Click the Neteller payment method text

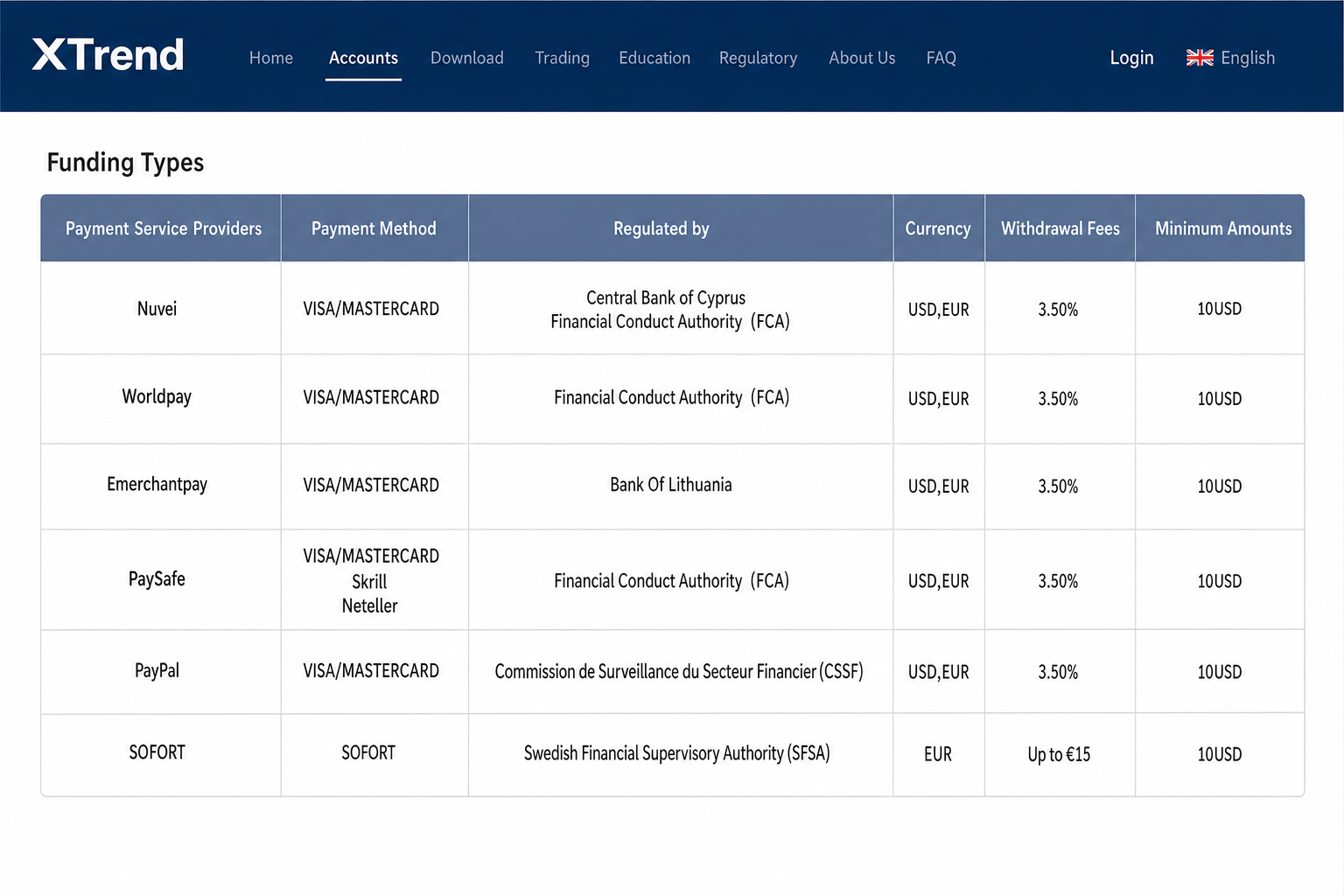(369, 605)
